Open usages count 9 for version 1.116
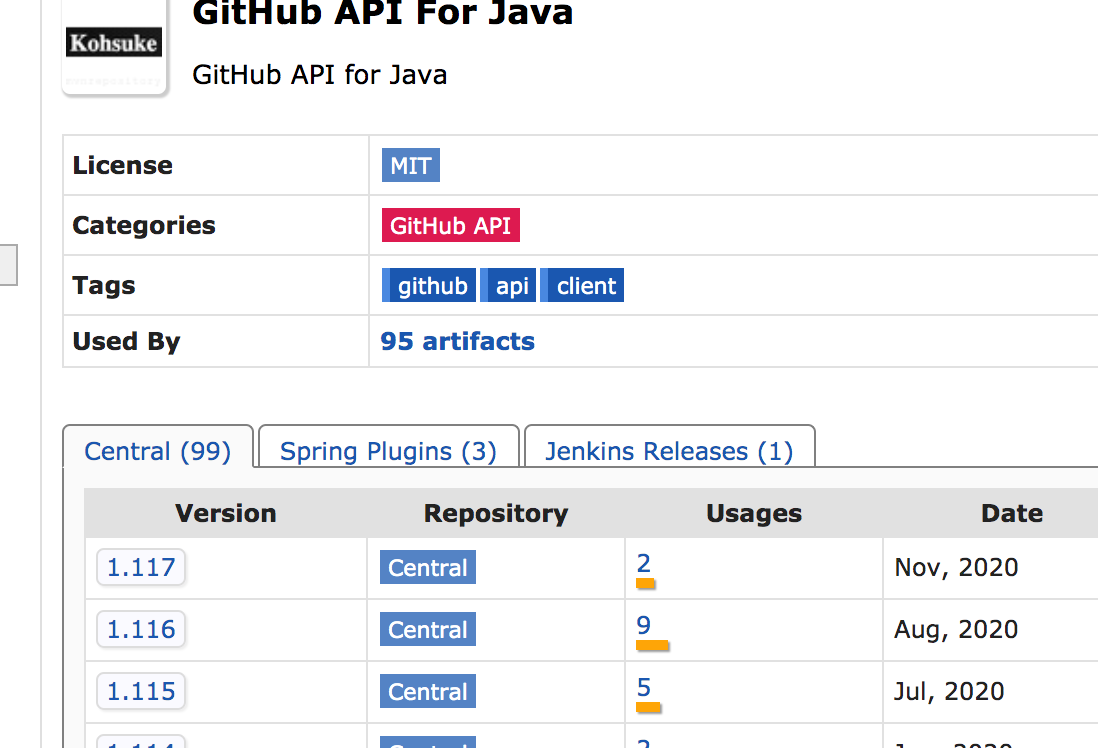This screenshot has width=1098, height=748. pyautogui.click(x=643, y=626)
